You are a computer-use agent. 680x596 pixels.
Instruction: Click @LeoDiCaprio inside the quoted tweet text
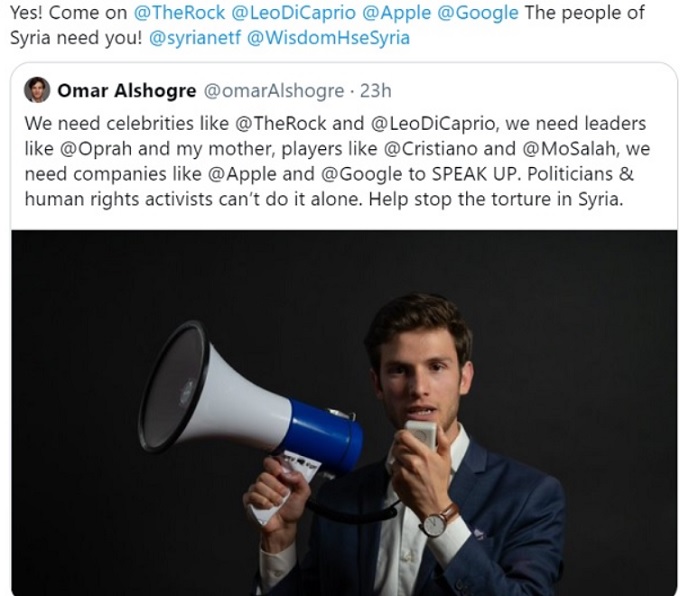[x=433, y=124]
